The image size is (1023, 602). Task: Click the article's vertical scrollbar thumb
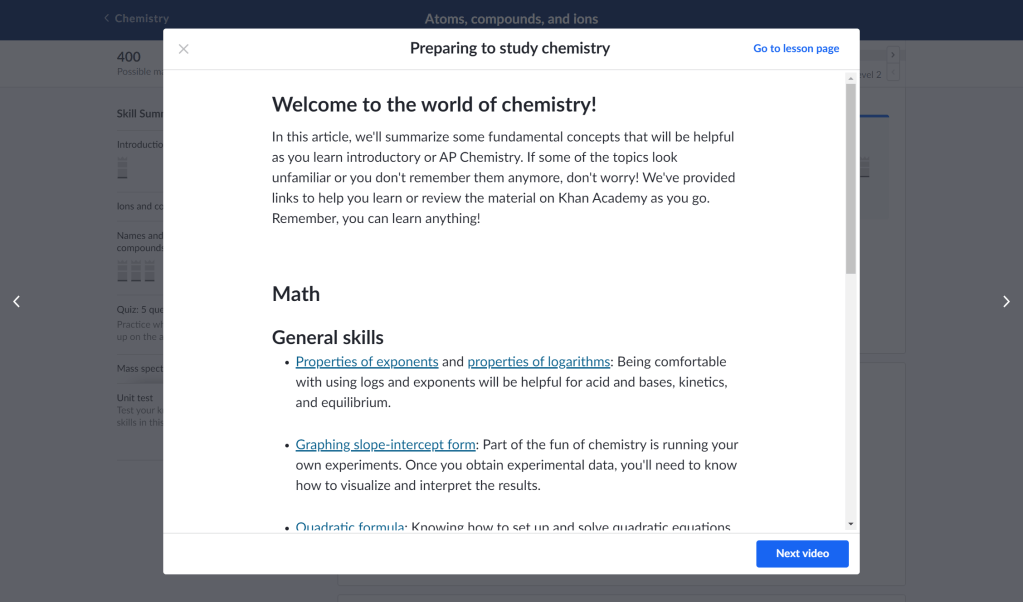coord(851,178)
